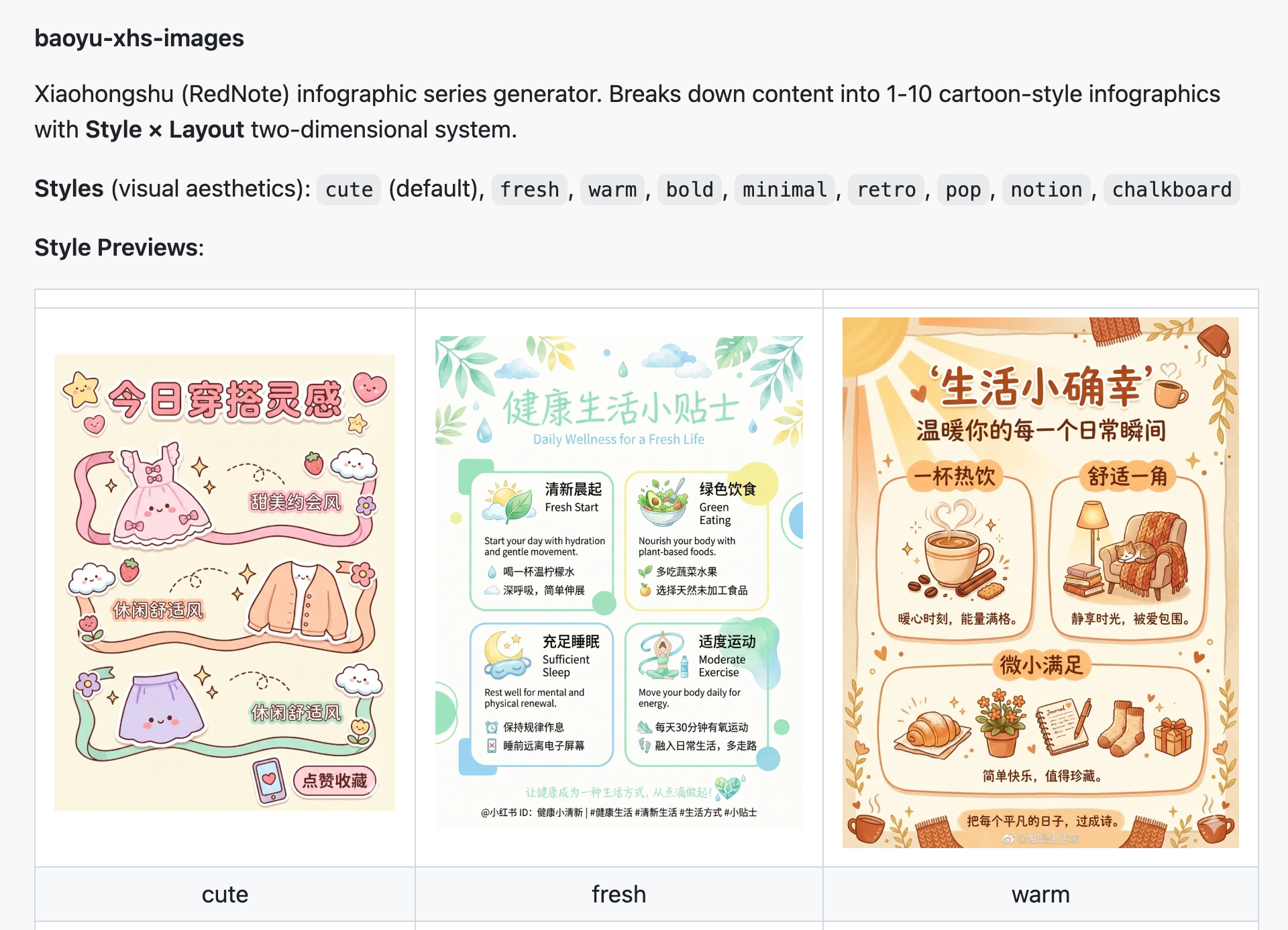Click the salad bowl icon in fresh preview
The image size is (1288, 930).
(663, 503)
